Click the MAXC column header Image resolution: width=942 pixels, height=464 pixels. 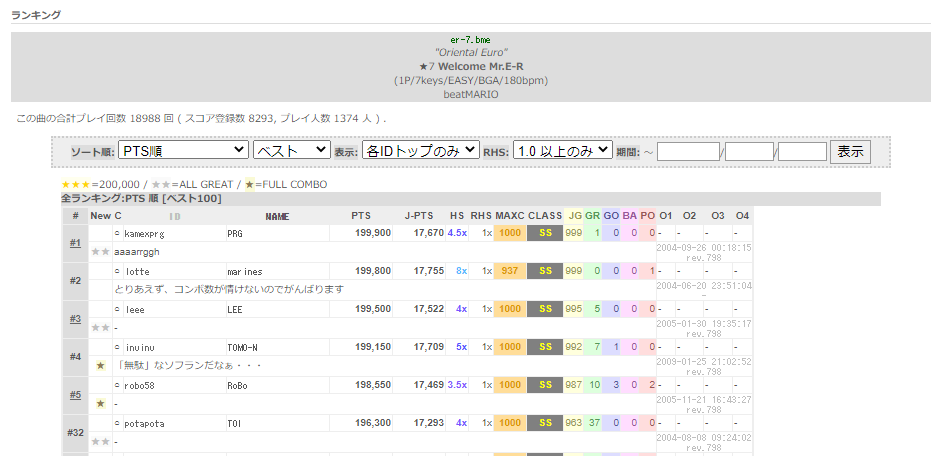pos(509,216)
